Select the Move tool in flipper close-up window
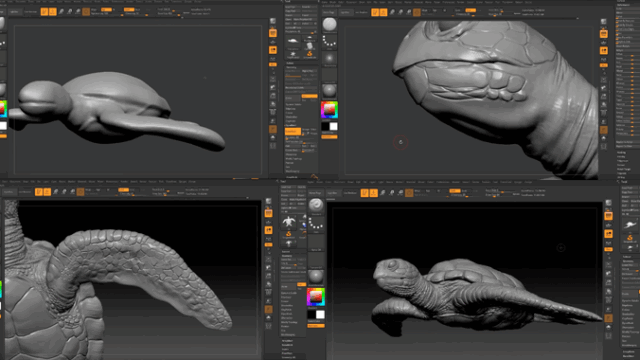Viewport: 640px width, 360px height. (56, 191)
